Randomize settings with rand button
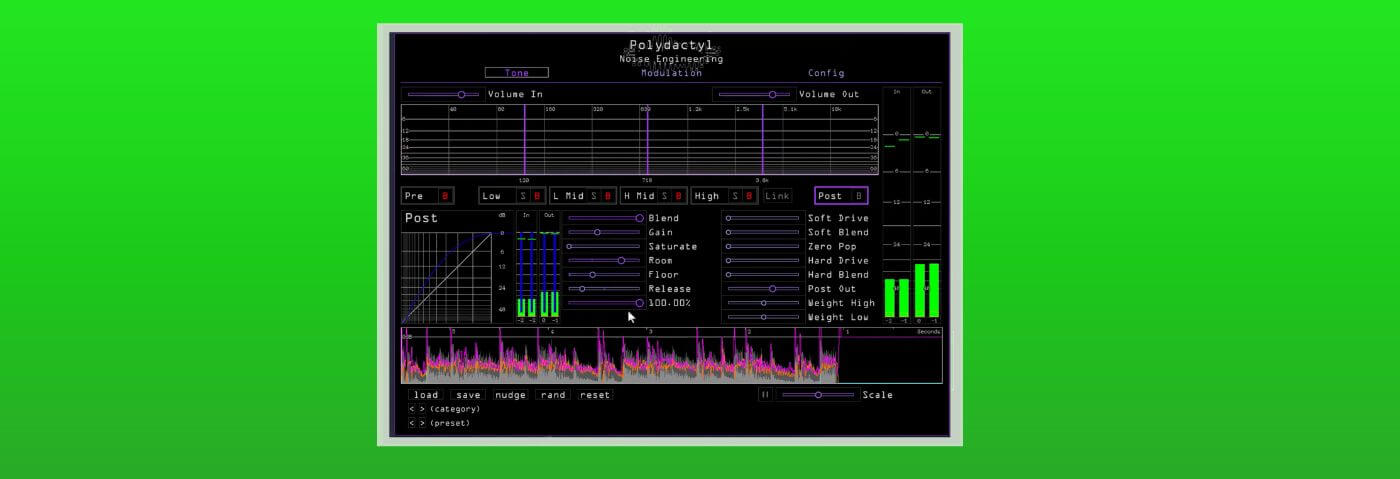The height and width of the screenshot is (479, 1400). [x=553, y=395]
